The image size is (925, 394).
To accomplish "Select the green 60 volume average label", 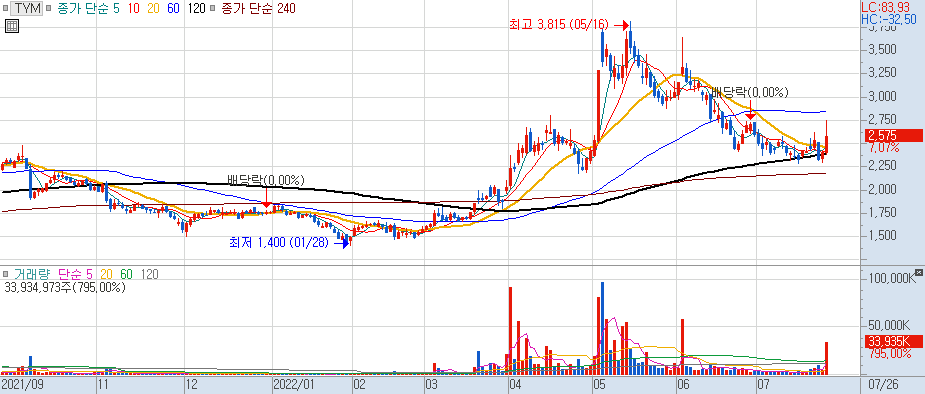I will (127, 274).
